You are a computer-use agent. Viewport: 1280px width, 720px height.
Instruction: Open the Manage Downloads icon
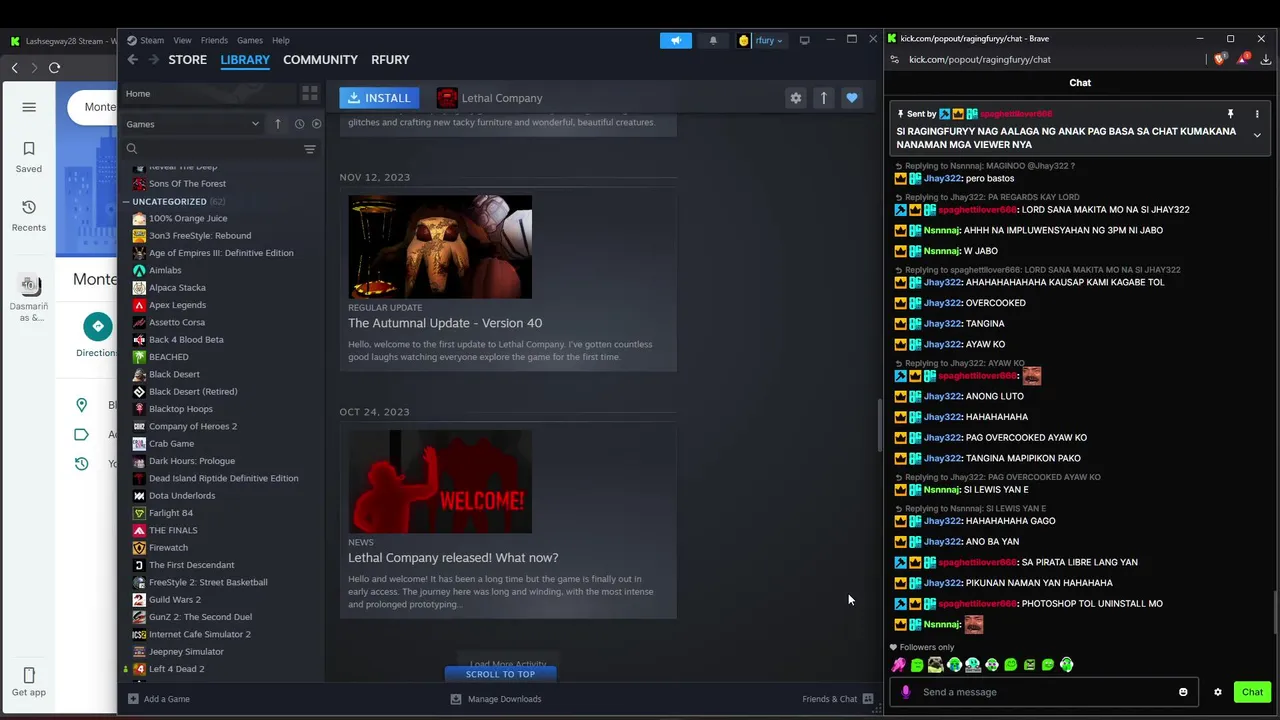point(456,699)
